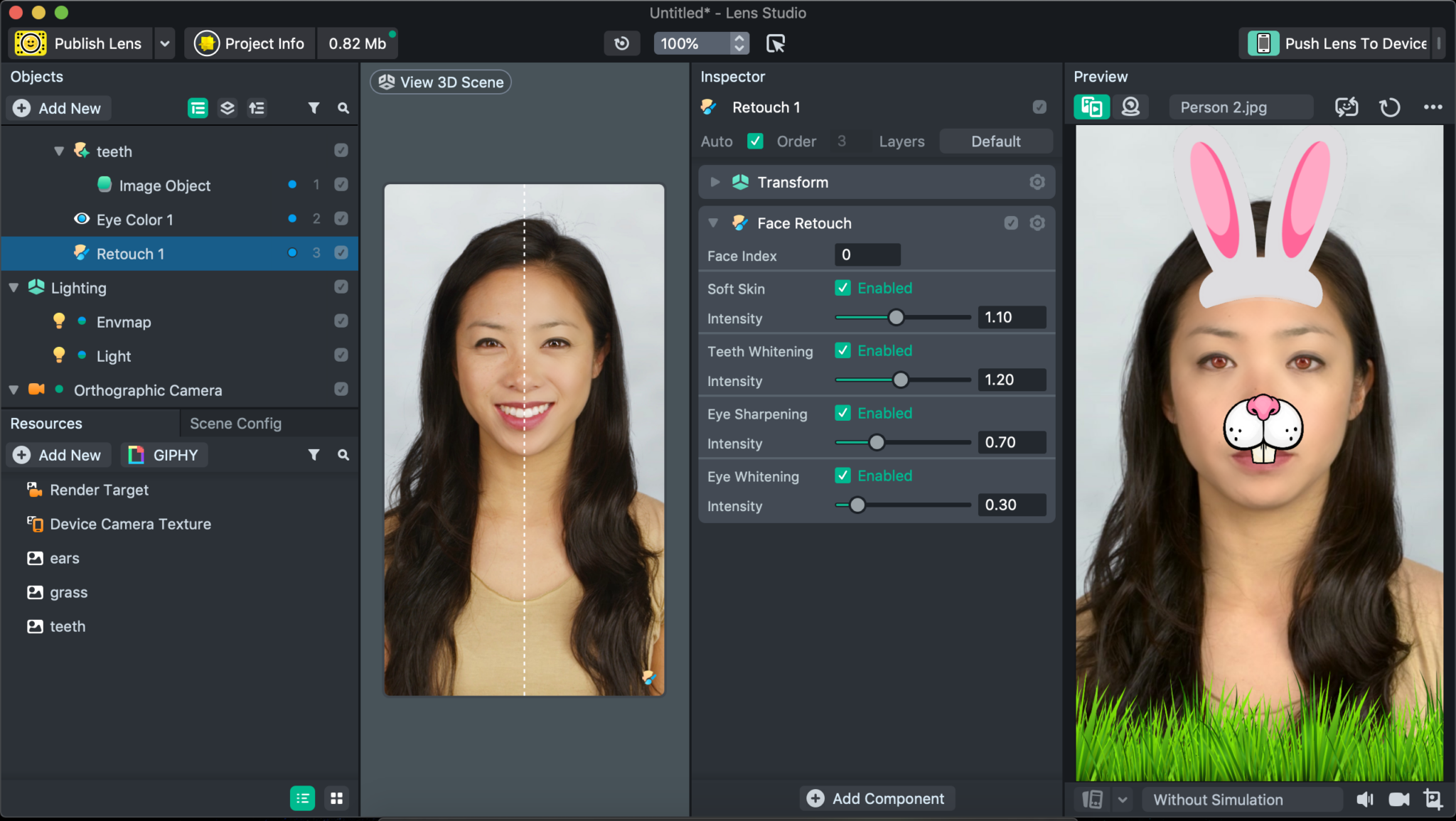Toggle visibility of the Lighting object
Screen dimensions: 1456x821
point(341,287)
